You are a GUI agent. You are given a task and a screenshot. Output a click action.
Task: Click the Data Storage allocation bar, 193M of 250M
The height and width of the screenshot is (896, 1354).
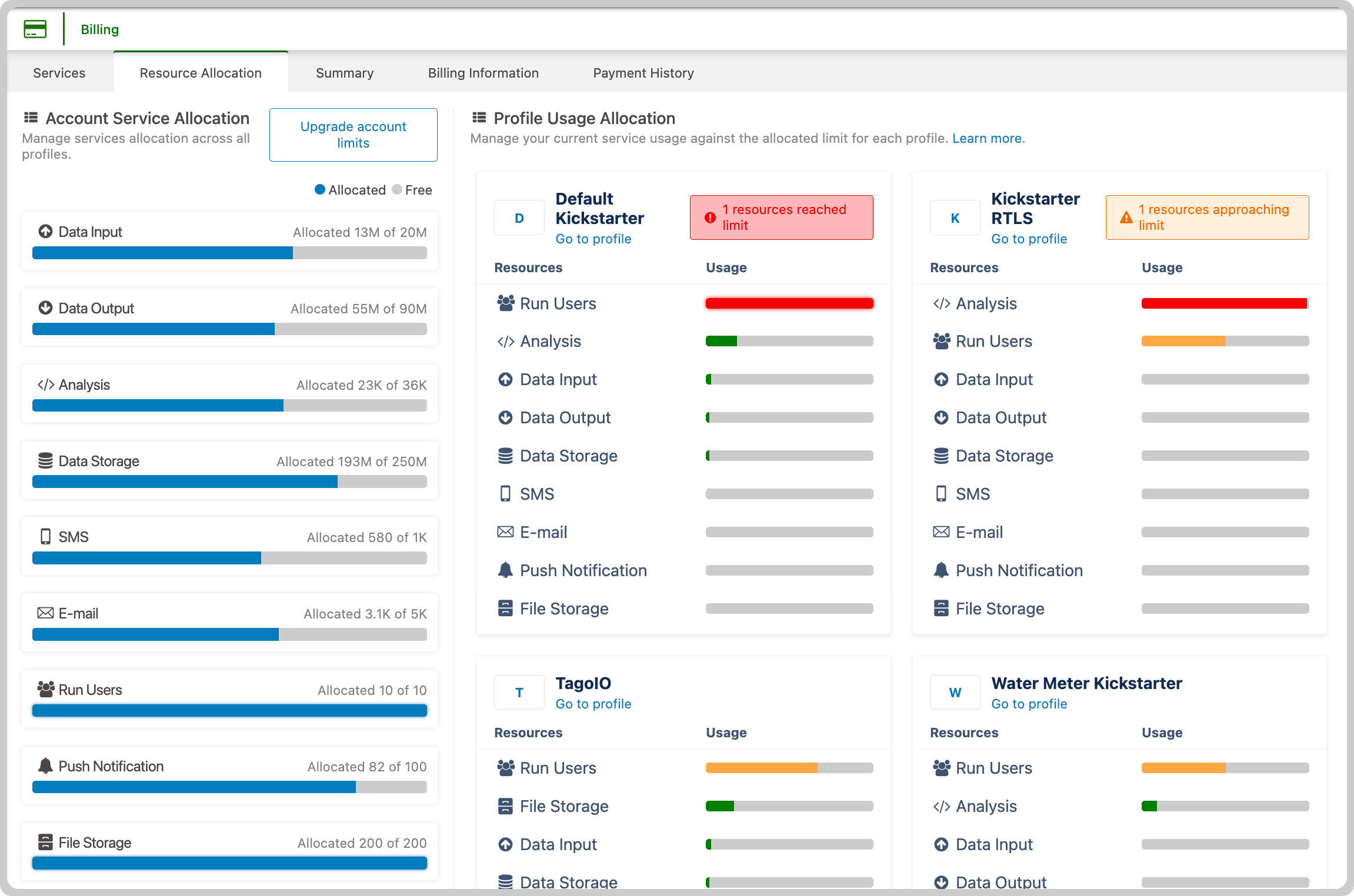coord(229,482)
